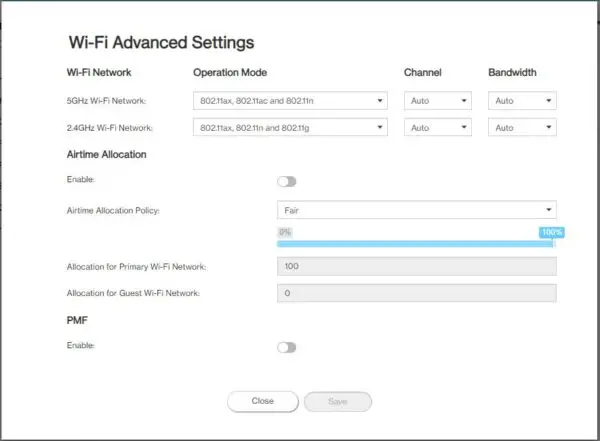Click Allocation for Primary Wi-Fi Network field
The image size is (600, 441).
(417, 266)
